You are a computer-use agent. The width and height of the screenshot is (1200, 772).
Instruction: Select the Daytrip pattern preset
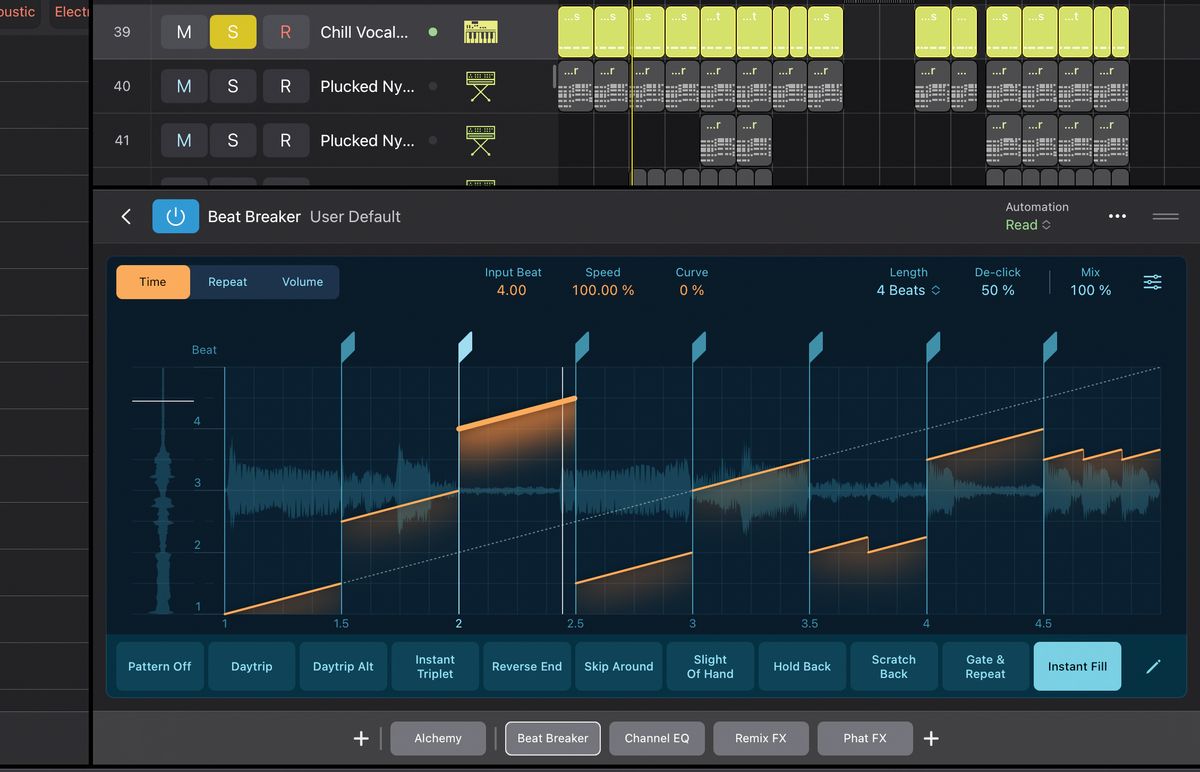(251, 666)
